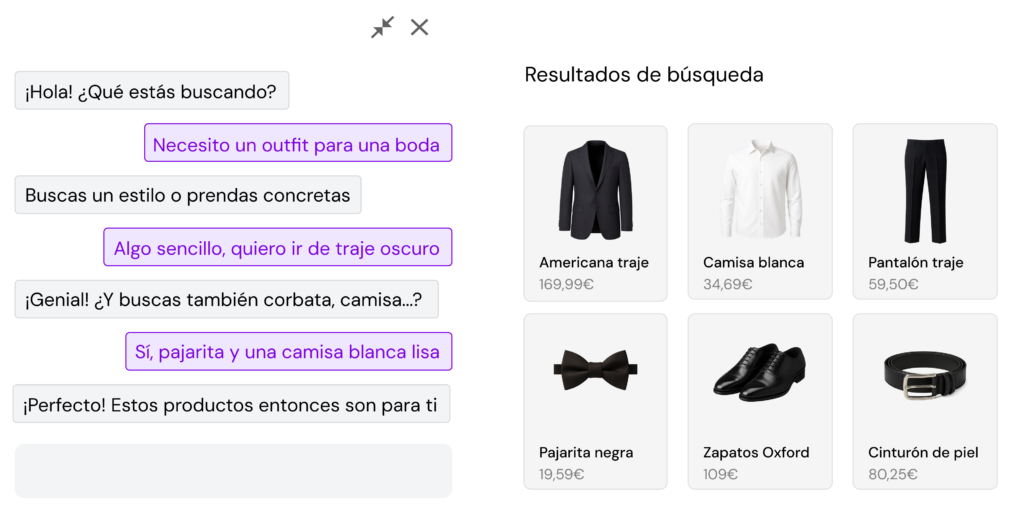Viewport: 1024px width, 520px height.
Task: Click the 'Resultados de búsqueda' heading
Action: click(644, 75)
